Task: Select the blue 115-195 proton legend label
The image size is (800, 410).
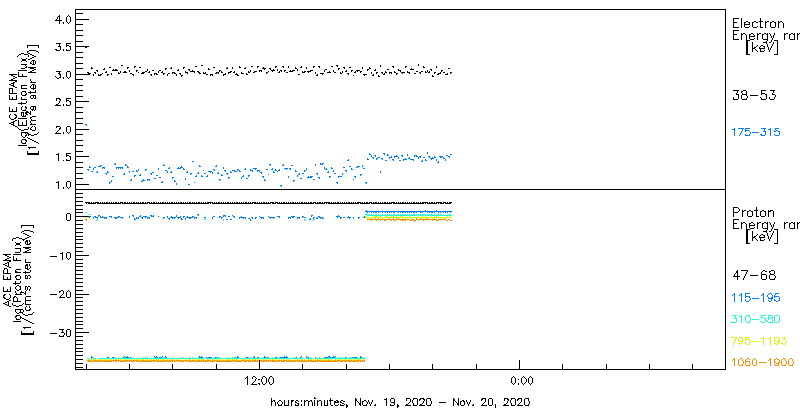Action: pos(756,298)
